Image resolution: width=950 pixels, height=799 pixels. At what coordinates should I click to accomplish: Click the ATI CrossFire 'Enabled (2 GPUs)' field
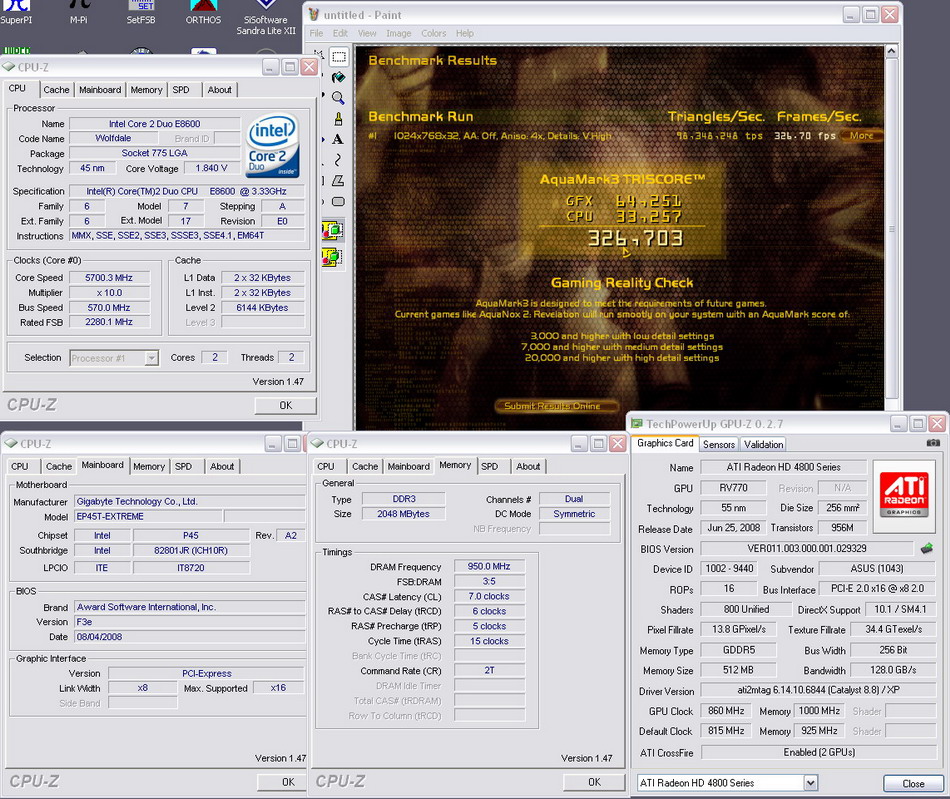coord(819,752)
